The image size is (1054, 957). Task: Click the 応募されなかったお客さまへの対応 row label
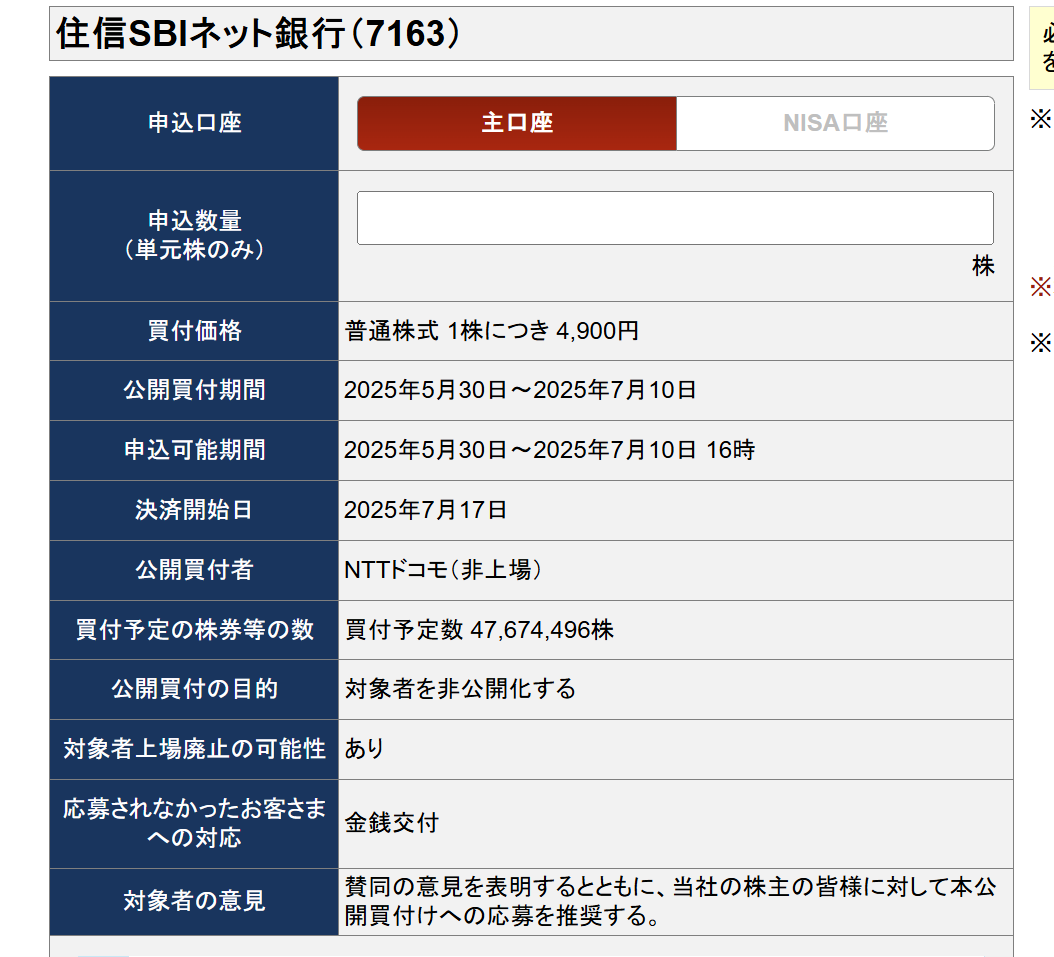point(194,823)
